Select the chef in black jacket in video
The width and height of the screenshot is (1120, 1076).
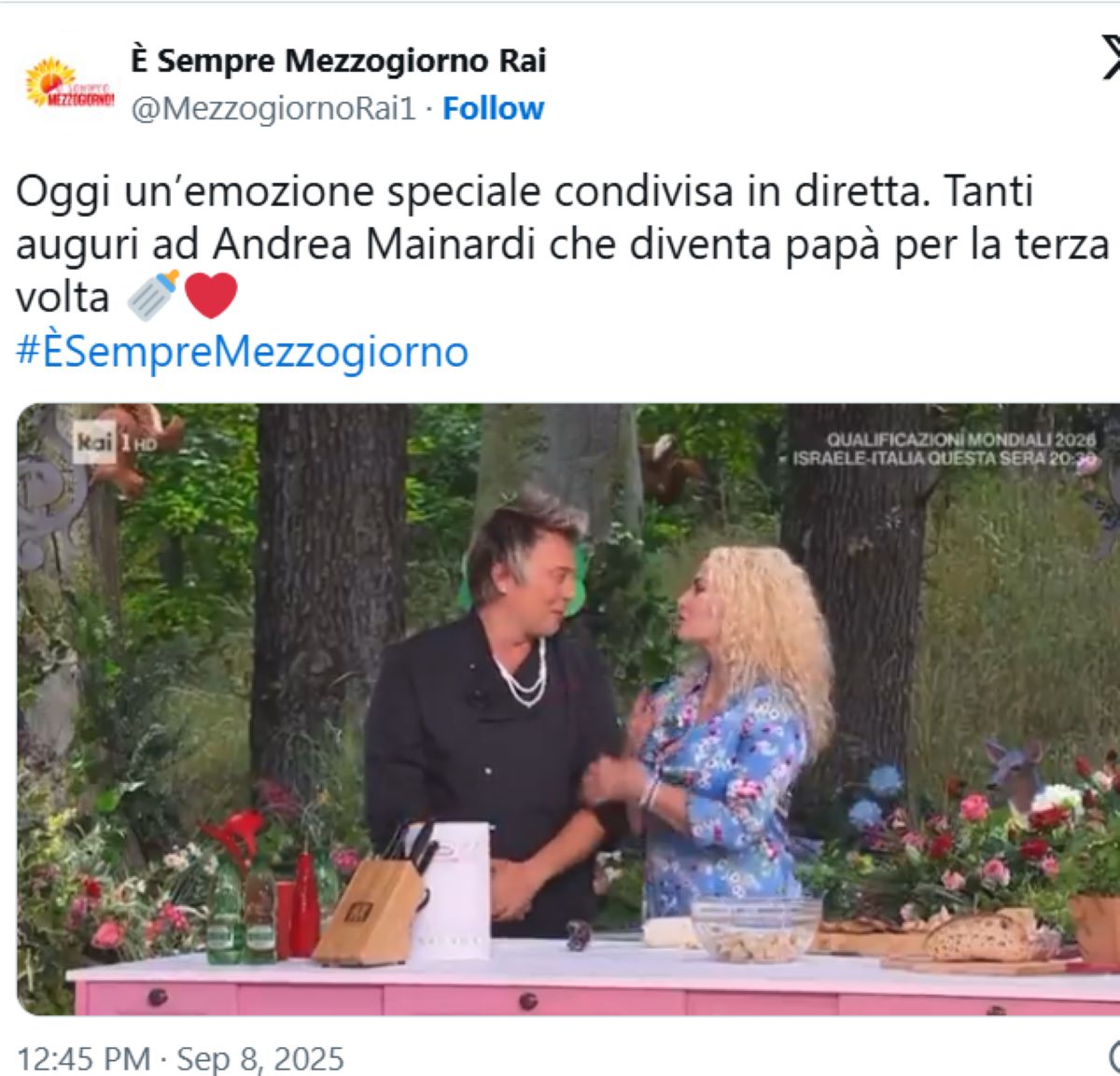point(493,709)
